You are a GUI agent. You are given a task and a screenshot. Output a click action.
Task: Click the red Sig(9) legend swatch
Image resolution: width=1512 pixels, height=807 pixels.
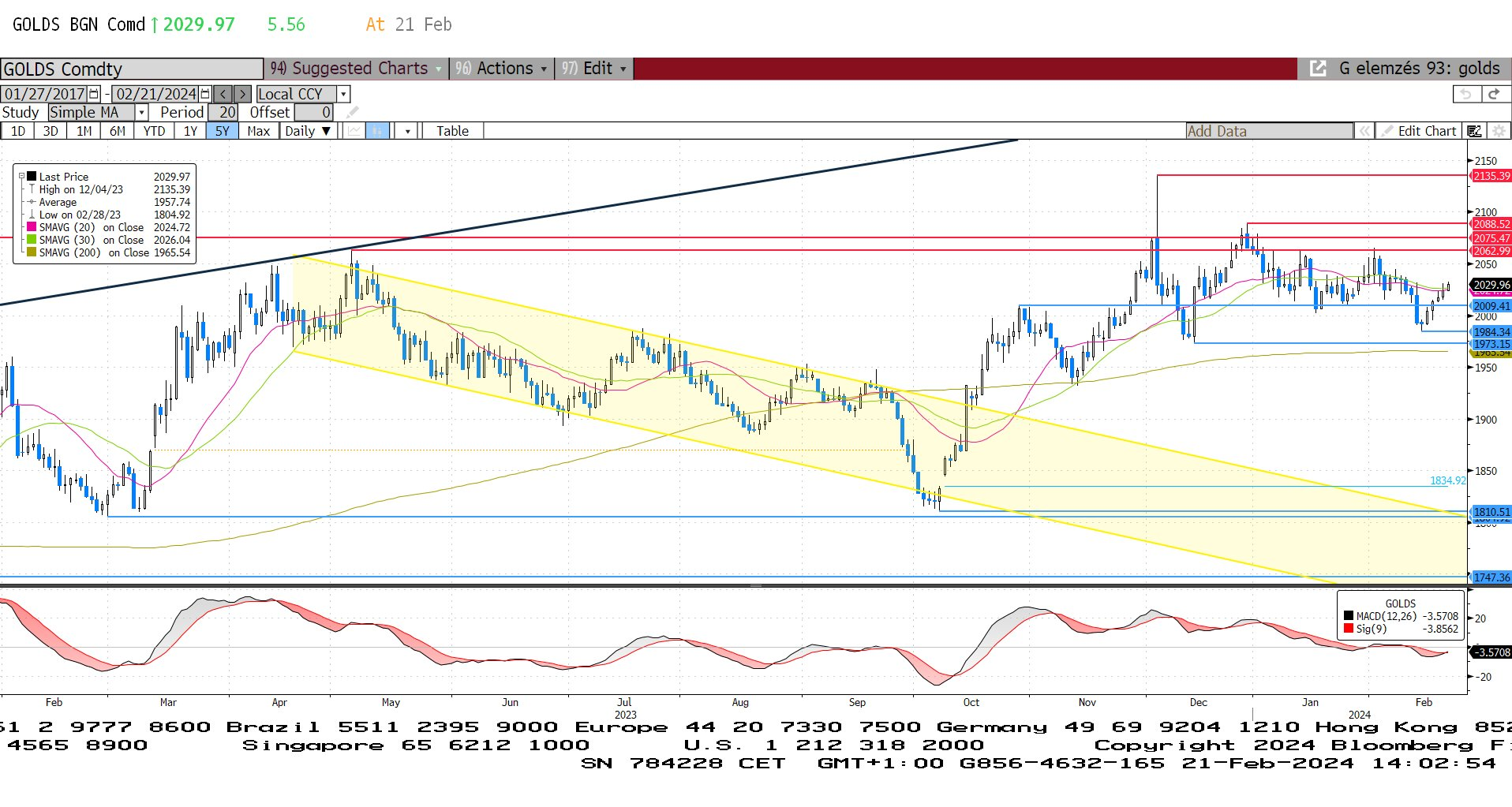tap(1349, 629)
